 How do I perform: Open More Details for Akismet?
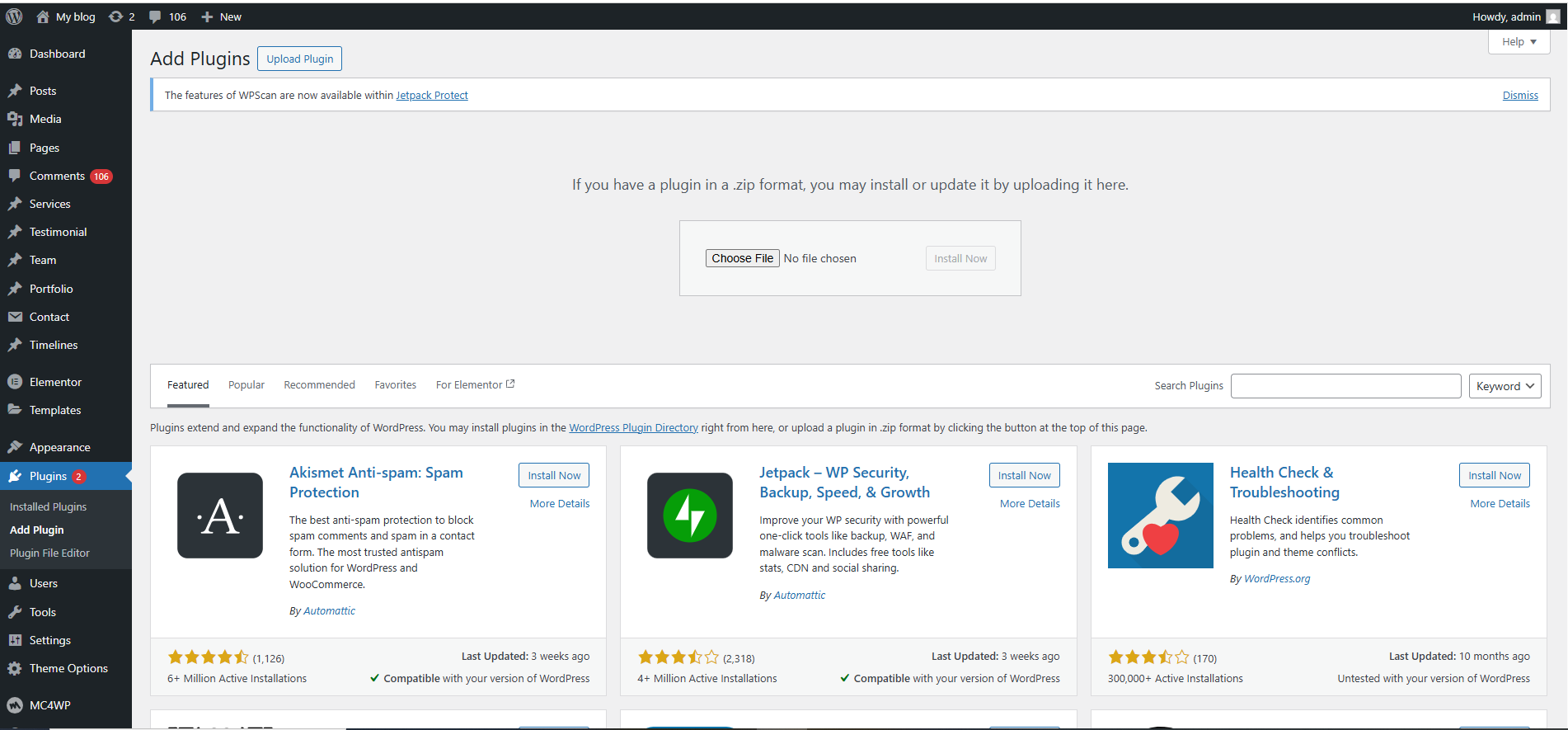[x=560, y=504]
